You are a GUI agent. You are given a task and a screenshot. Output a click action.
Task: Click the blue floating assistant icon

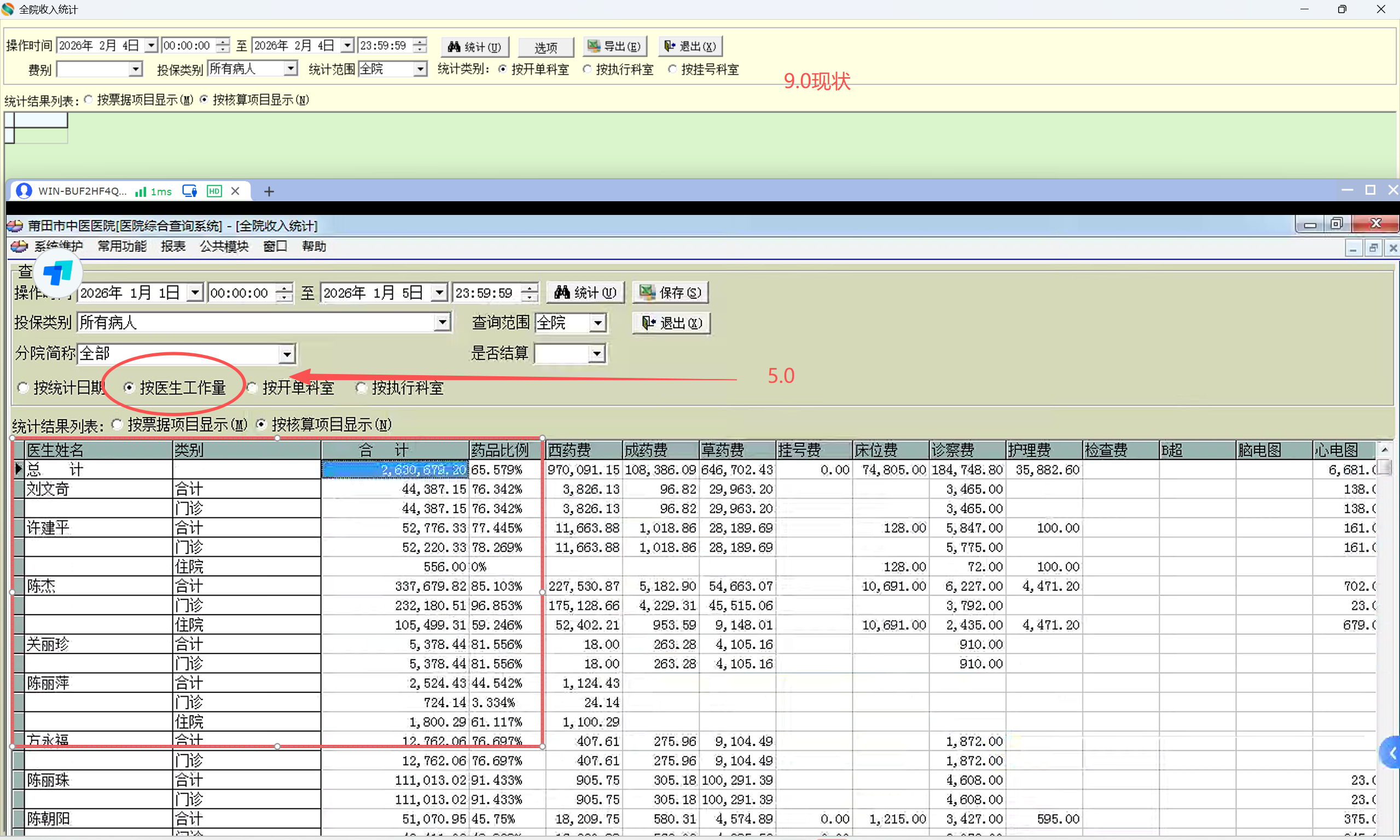point(58,273)
